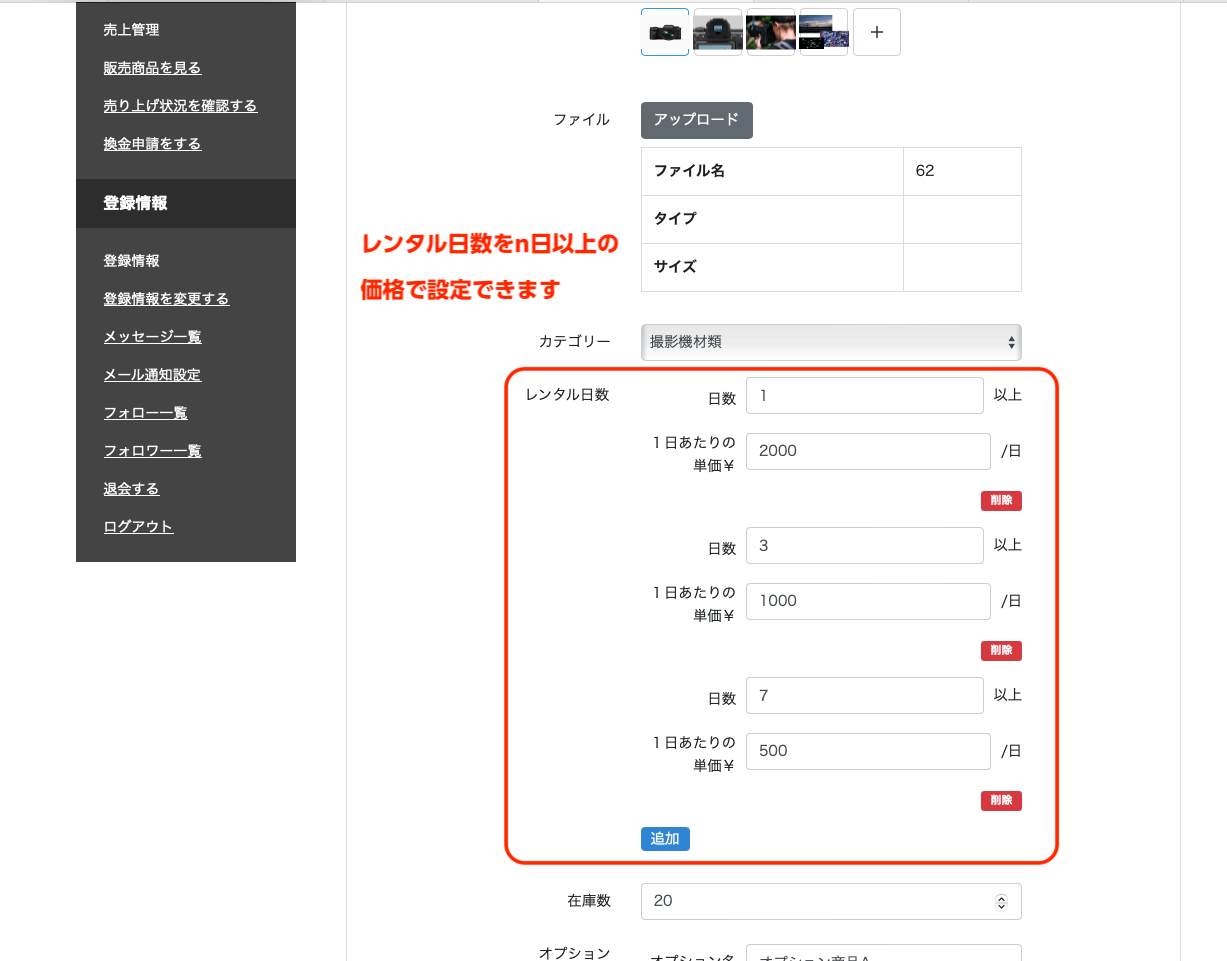Adjust the 在庫数 stepper arrows
The image size is (1227, 961).
[x=1001, y=902]
